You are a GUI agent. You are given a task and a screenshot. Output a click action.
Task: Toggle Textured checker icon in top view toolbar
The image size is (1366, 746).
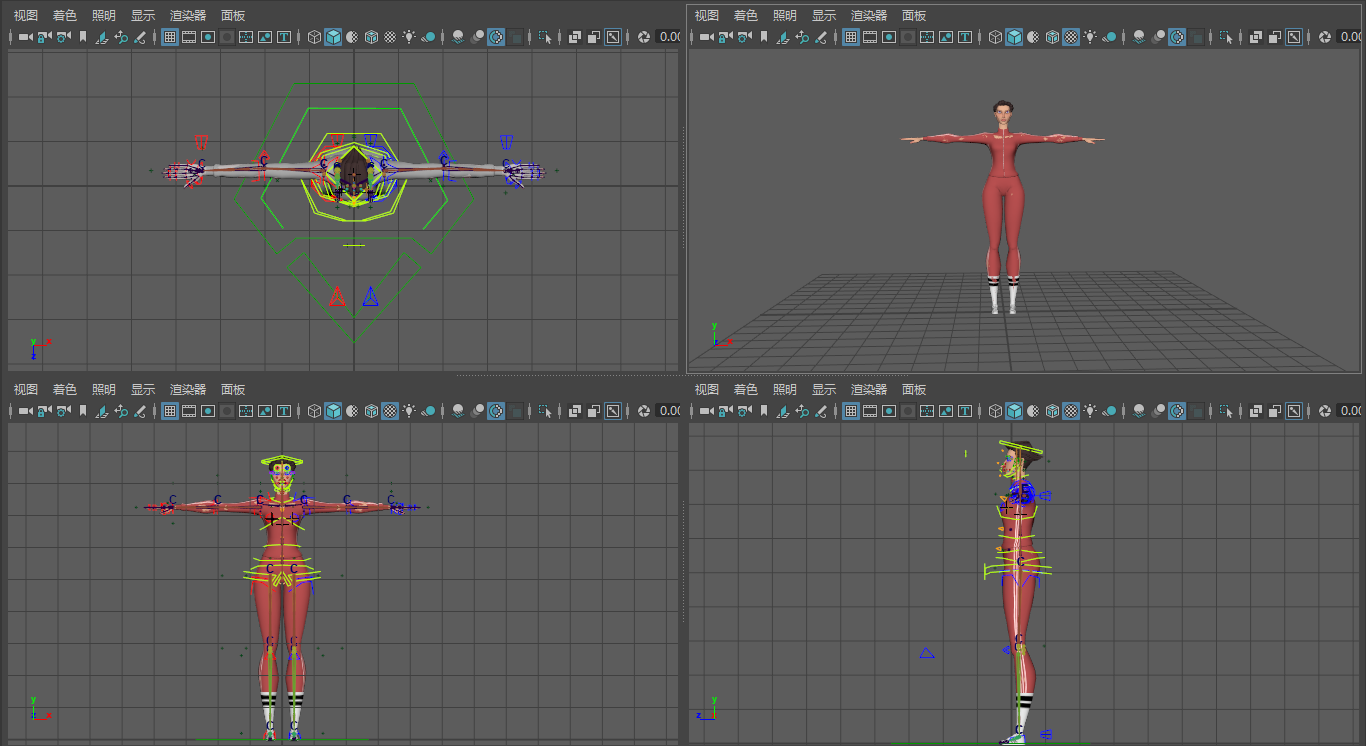390,37
